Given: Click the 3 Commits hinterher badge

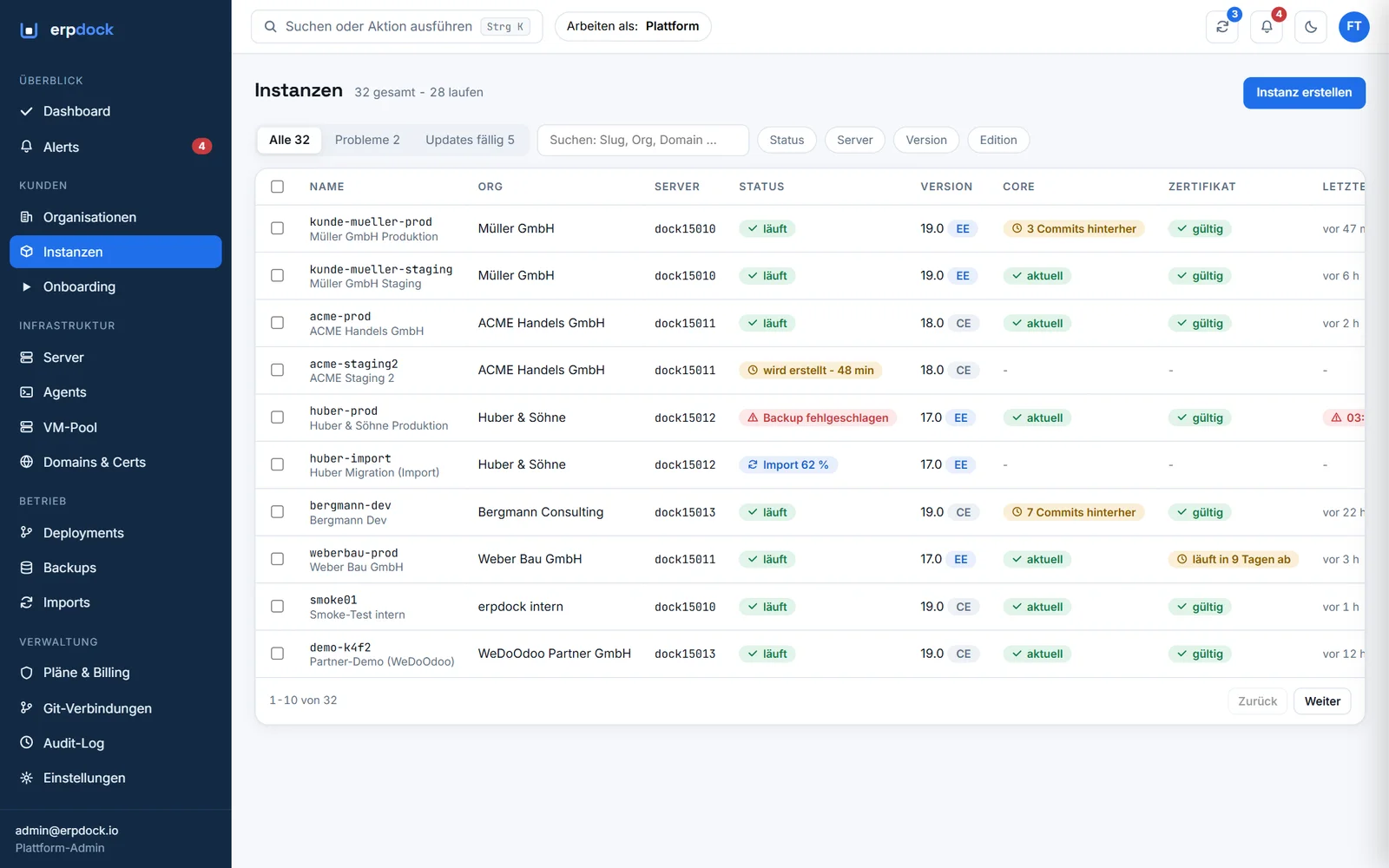Looking at the screenshot, I should (x=1074, y=229).
